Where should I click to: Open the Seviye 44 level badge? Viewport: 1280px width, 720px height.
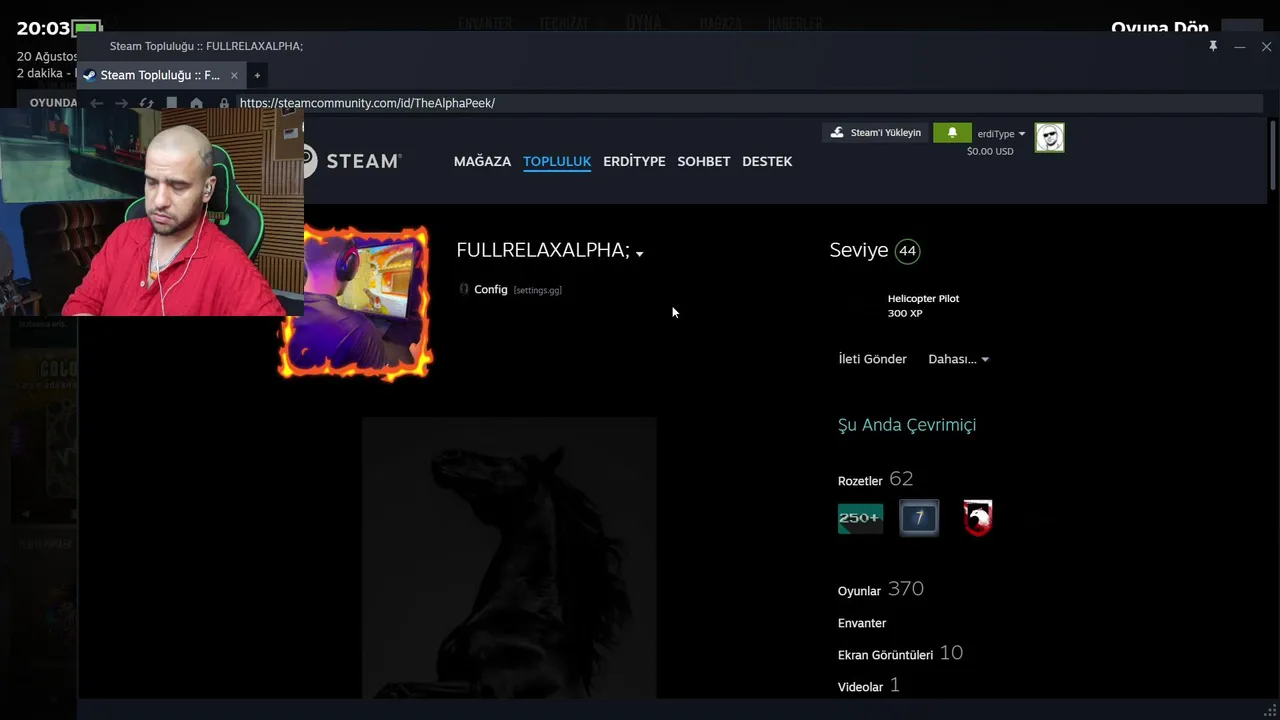click(907, 251)
